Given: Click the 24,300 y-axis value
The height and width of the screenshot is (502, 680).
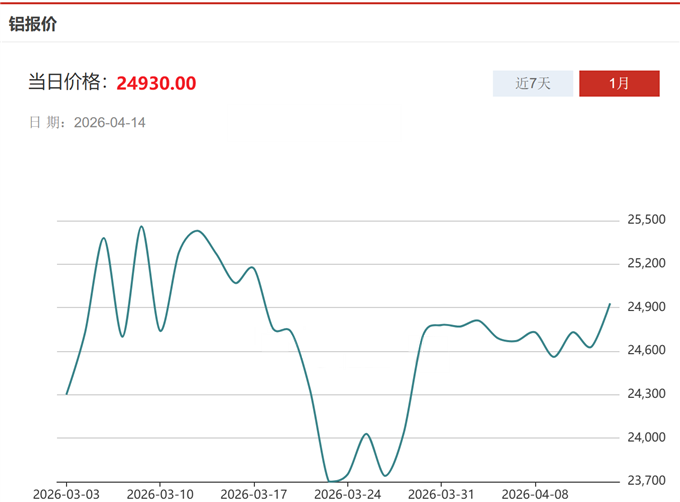Looking at the screenshot, I should (x=646, y=394).
